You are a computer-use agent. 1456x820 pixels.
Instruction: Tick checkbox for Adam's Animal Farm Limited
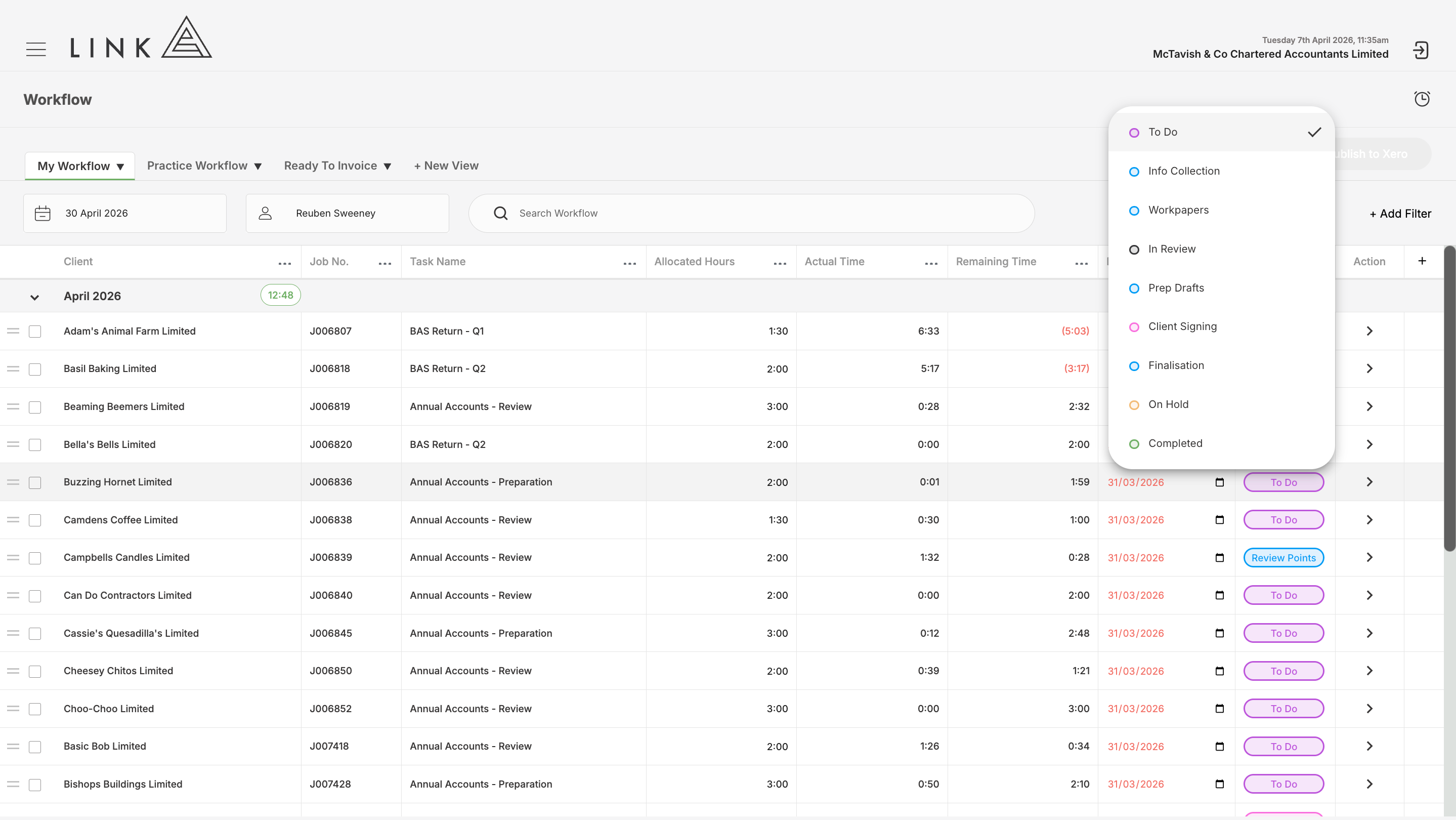click(35, 332)
